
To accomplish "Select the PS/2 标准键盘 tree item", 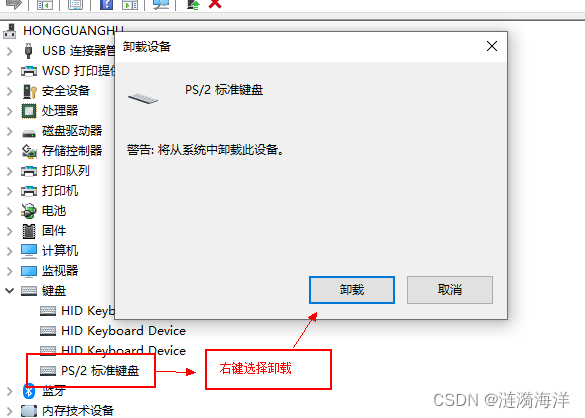I will (x=100, y=371).
